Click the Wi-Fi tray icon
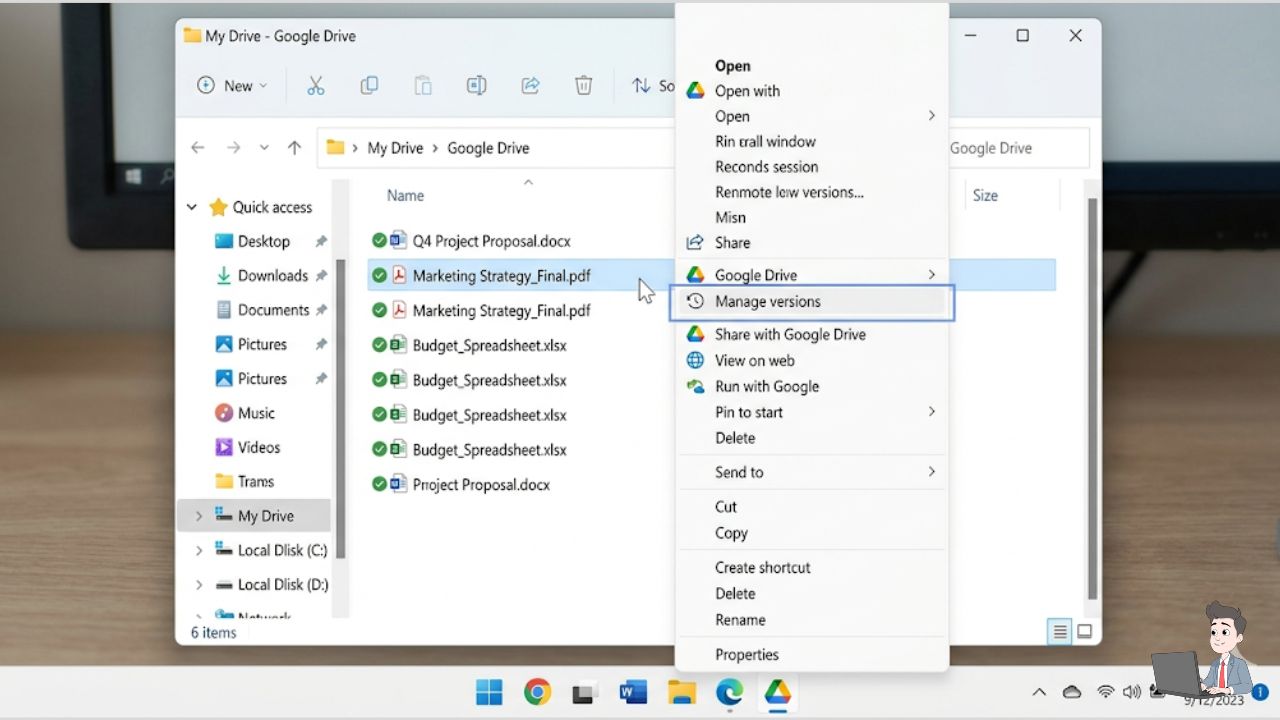The image size is (1280, 720). (x=1106, y=692)
